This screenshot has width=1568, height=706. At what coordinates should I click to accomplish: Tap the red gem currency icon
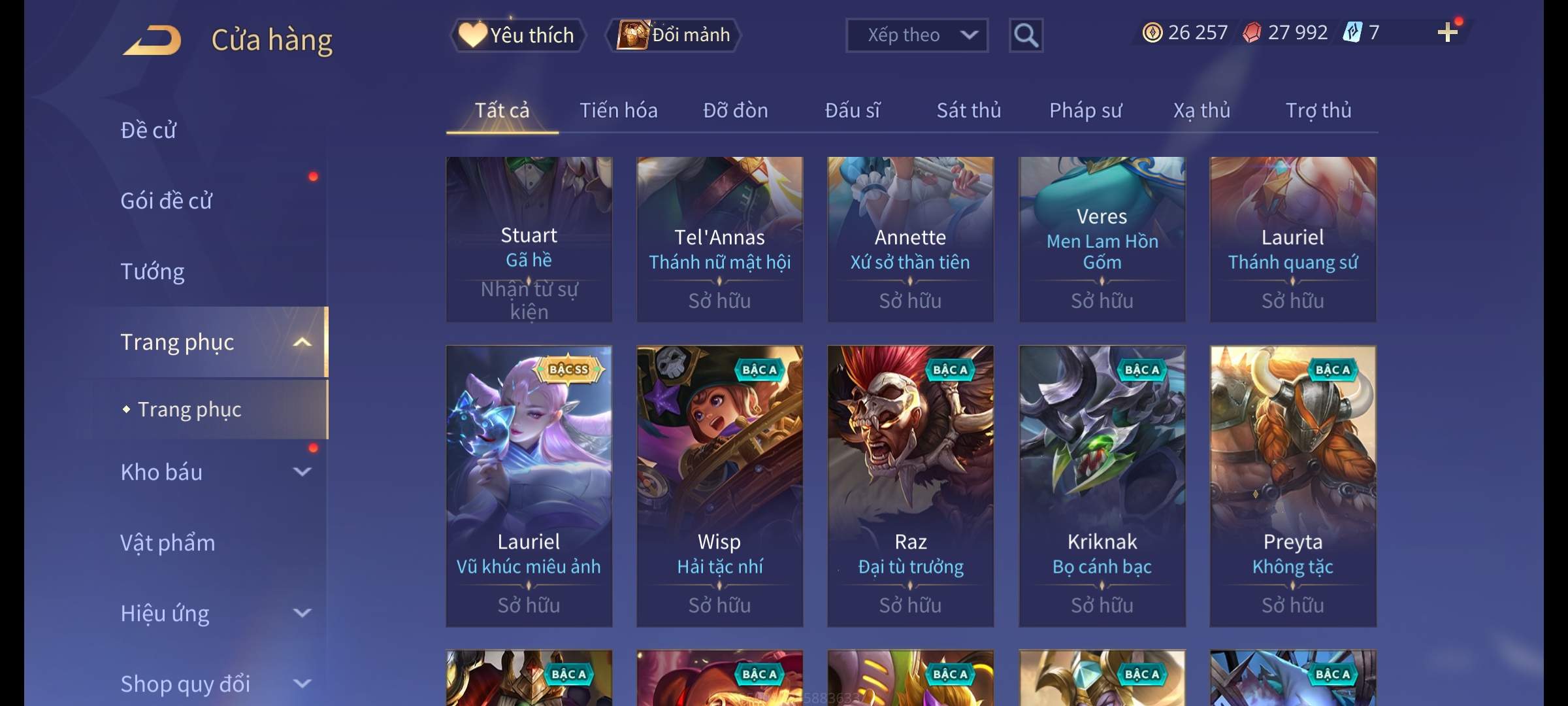pos(1252,33)
